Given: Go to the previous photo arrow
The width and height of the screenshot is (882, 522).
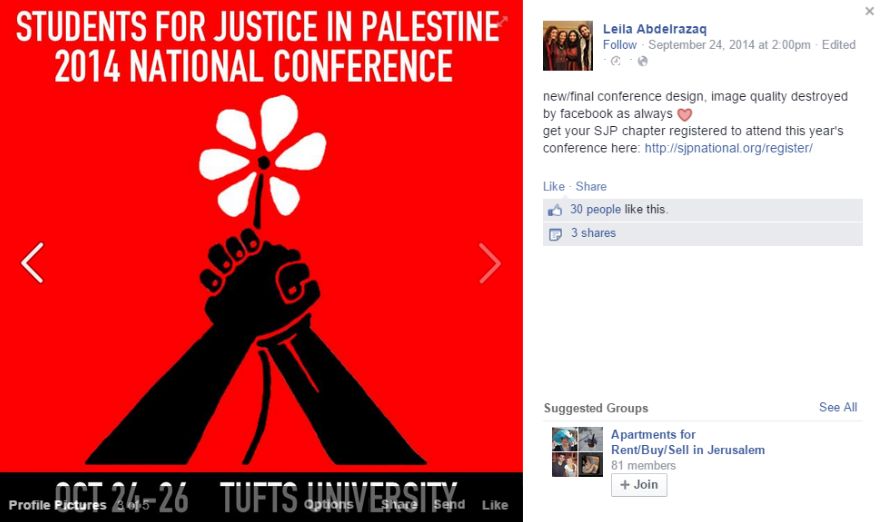Looking at the screenshot, I should point(32,262).
